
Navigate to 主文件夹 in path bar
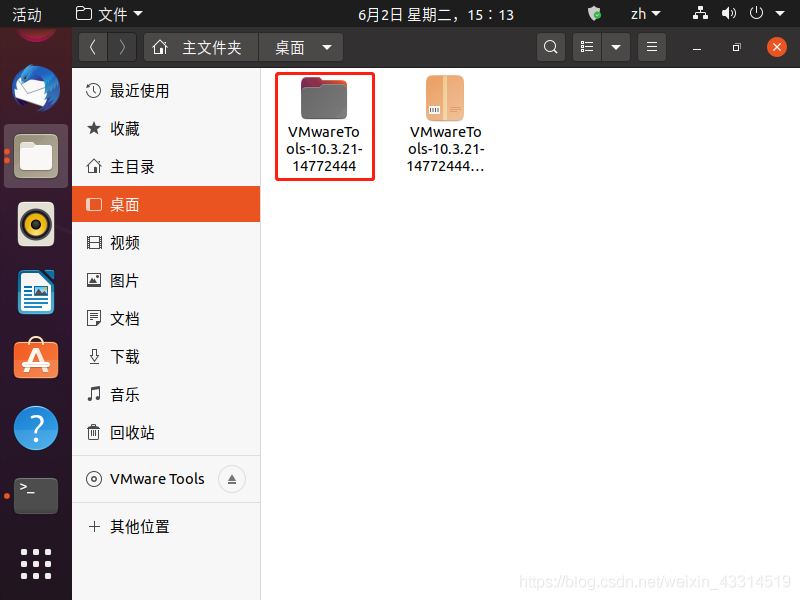coord(201,48)
